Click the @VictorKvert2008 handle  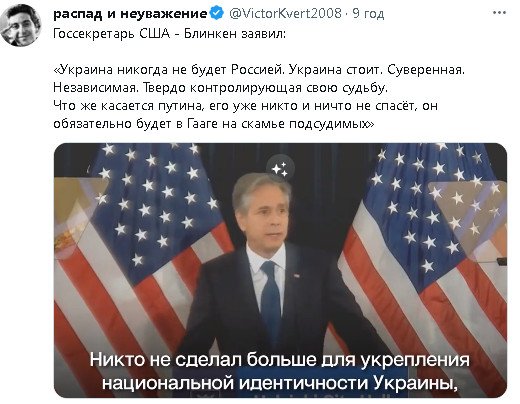[286, 14]
